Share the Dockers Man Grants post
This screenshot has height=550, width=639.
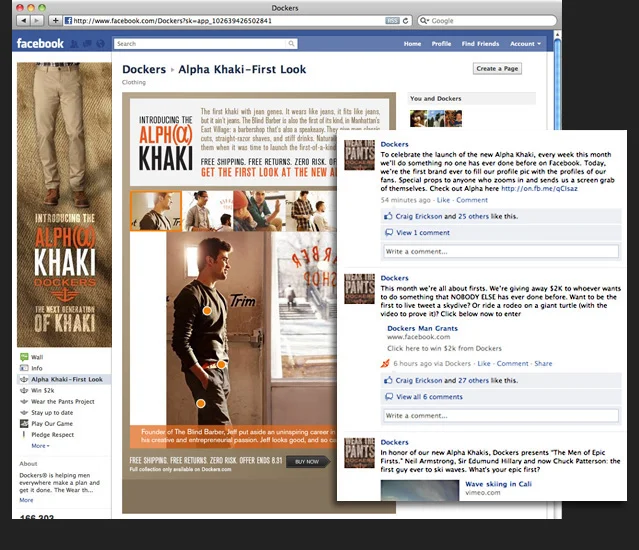543,363
